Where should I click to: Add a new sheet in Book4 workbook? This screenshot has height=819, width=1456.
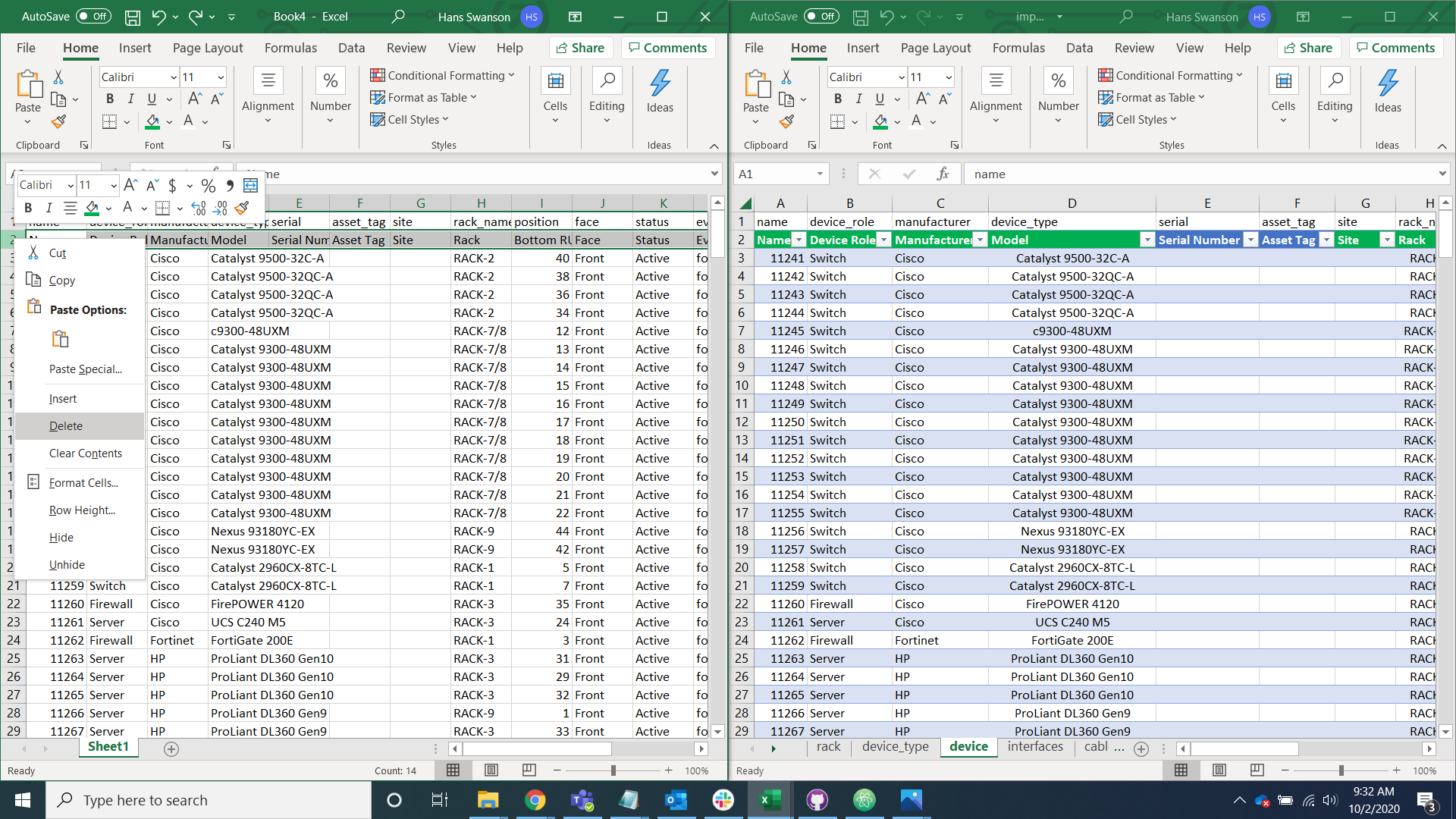[171, 749]
